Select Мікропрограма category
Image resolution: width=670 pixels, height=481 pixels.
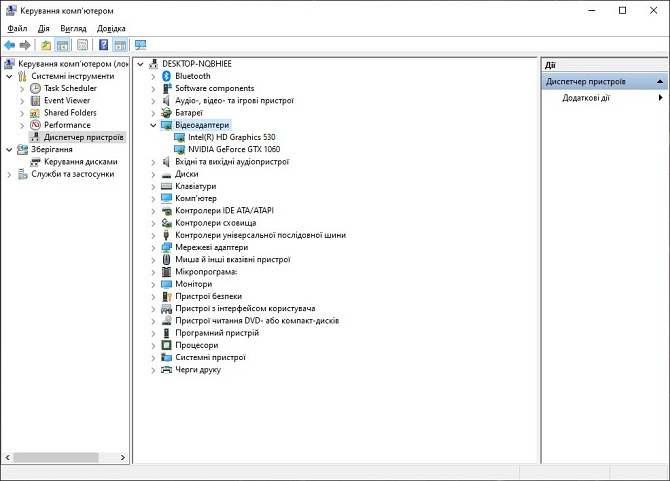pyautogui.click(x=206, y=272)
